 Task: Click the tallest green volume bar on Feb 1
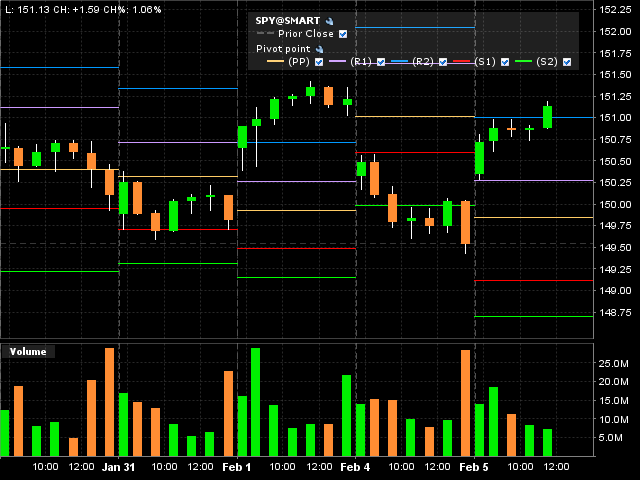pos(256,402)
